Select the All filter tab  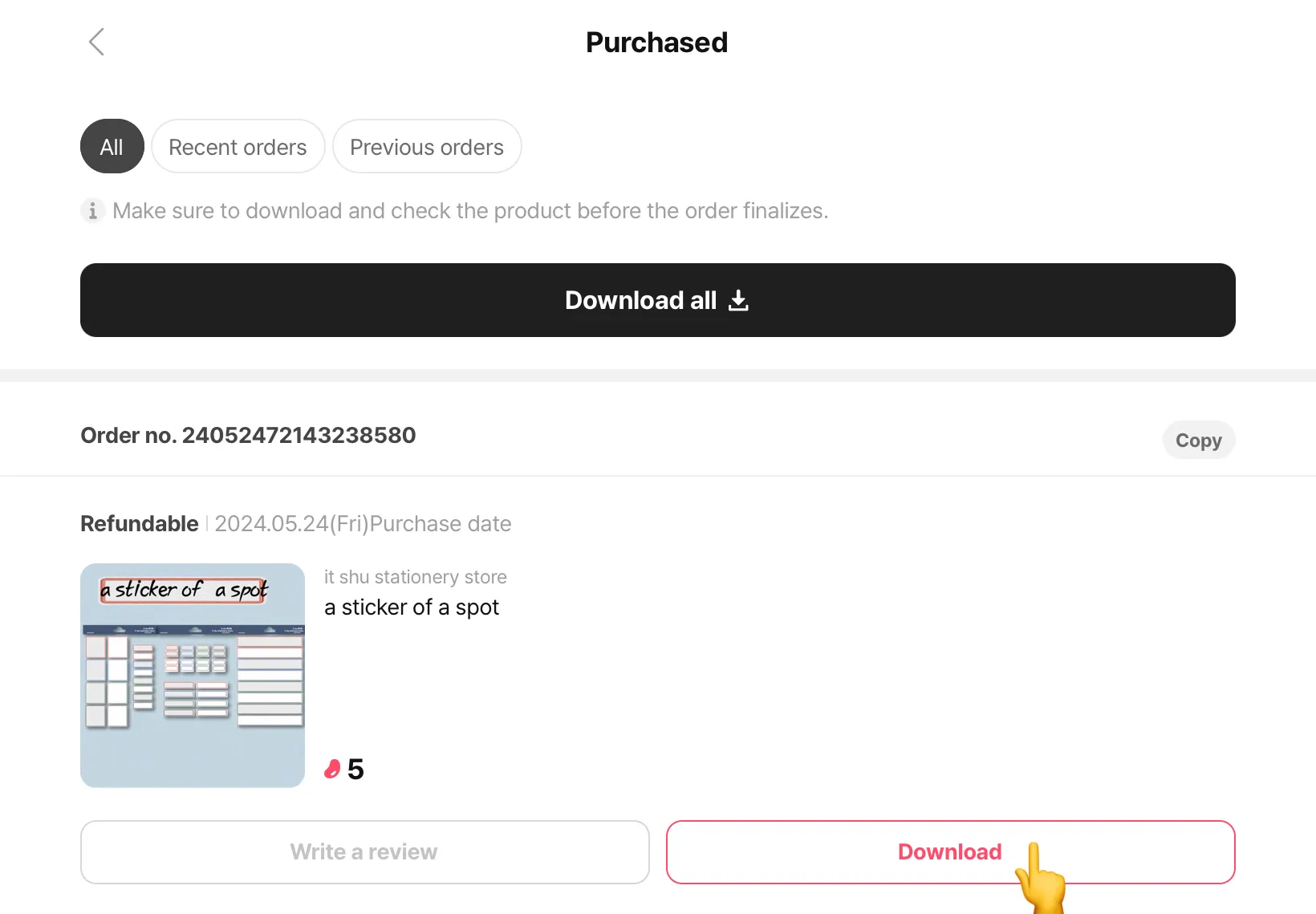click(112, 147)
